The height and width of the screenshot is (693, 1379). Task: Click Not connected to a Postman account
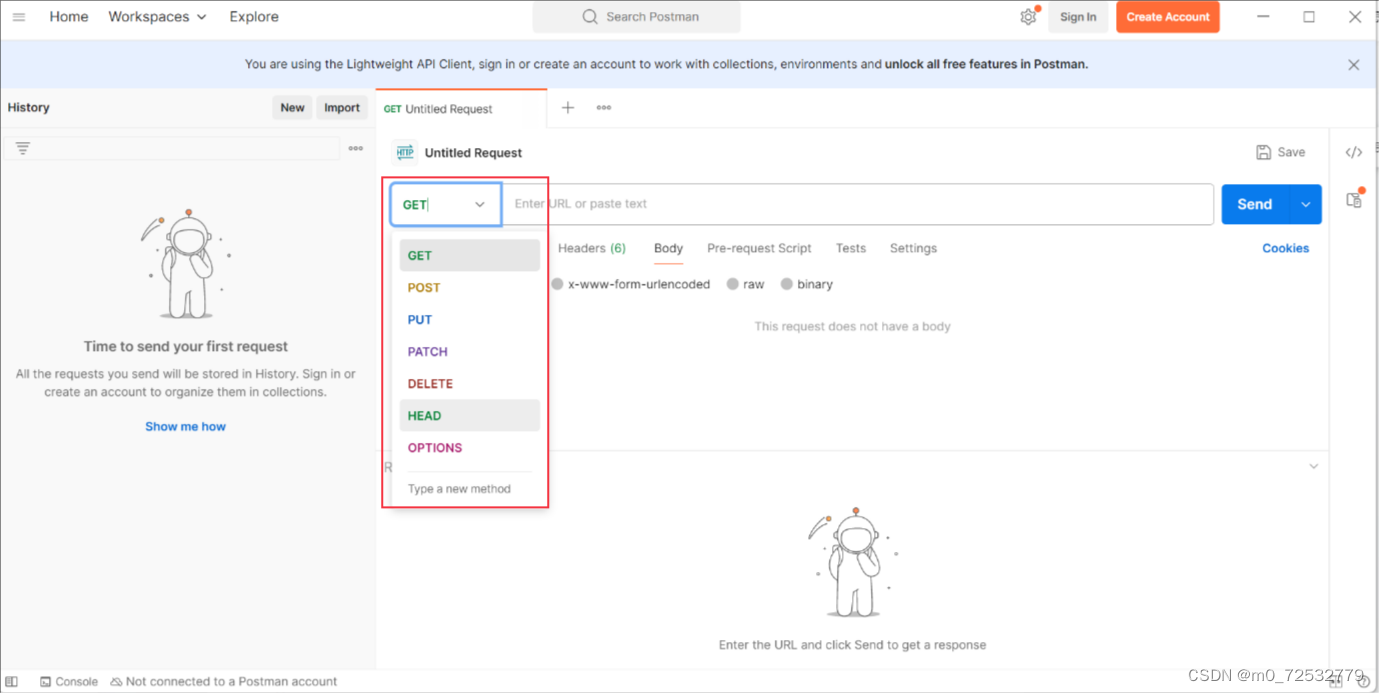pyautogui.click(x=224, y=682)
